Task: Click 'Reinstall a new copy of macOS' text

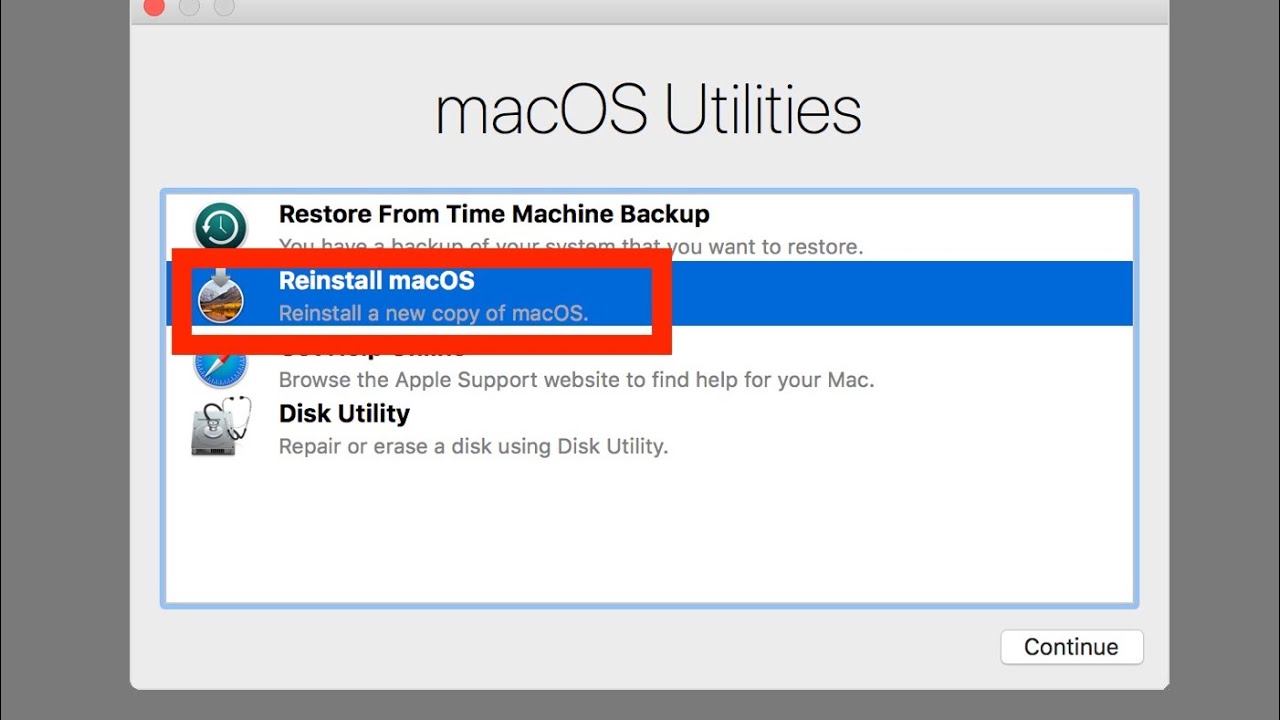Action: (x=433, y=313)
